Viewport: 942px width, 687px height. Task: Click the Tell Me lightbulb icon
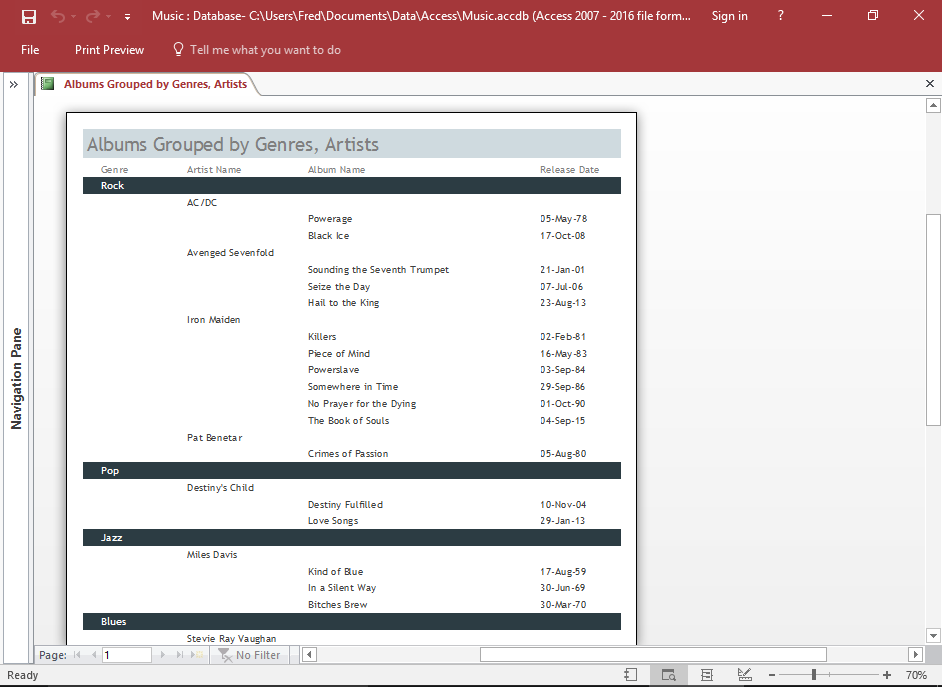(177, 49)
